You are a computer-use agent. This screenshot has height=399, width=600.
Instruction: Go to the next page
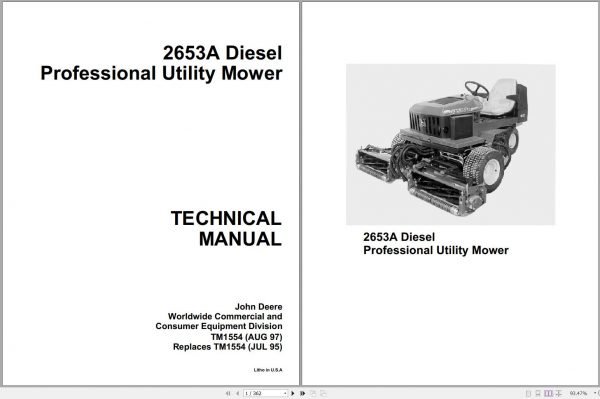293,393
